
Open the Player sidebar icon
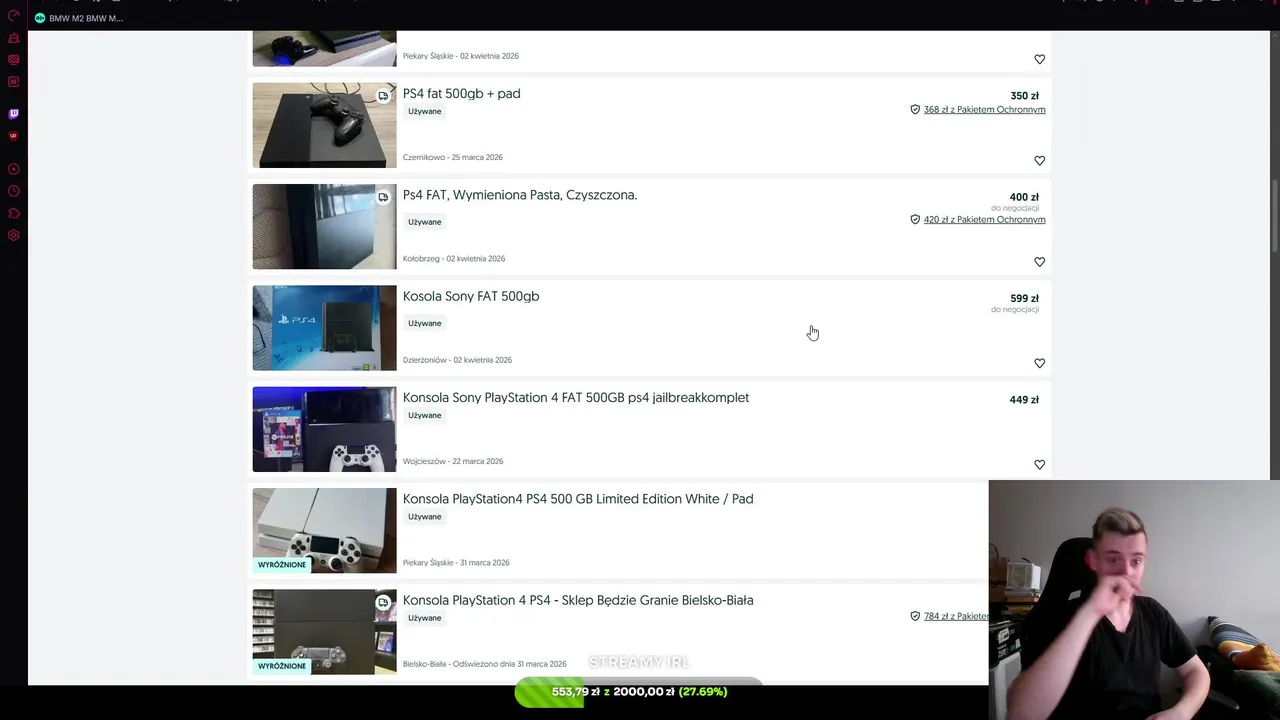[14, 169]
